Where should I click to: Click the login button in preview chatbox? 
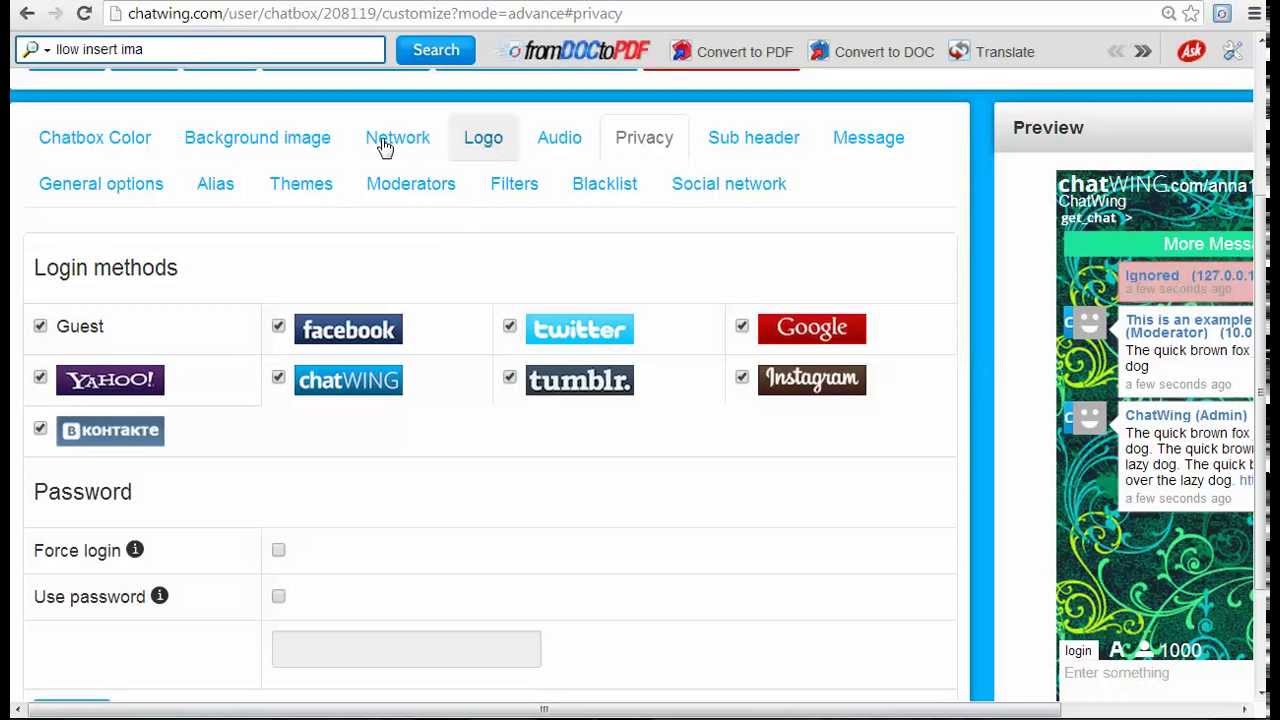pyautogui.click(x=1078, y=651)
